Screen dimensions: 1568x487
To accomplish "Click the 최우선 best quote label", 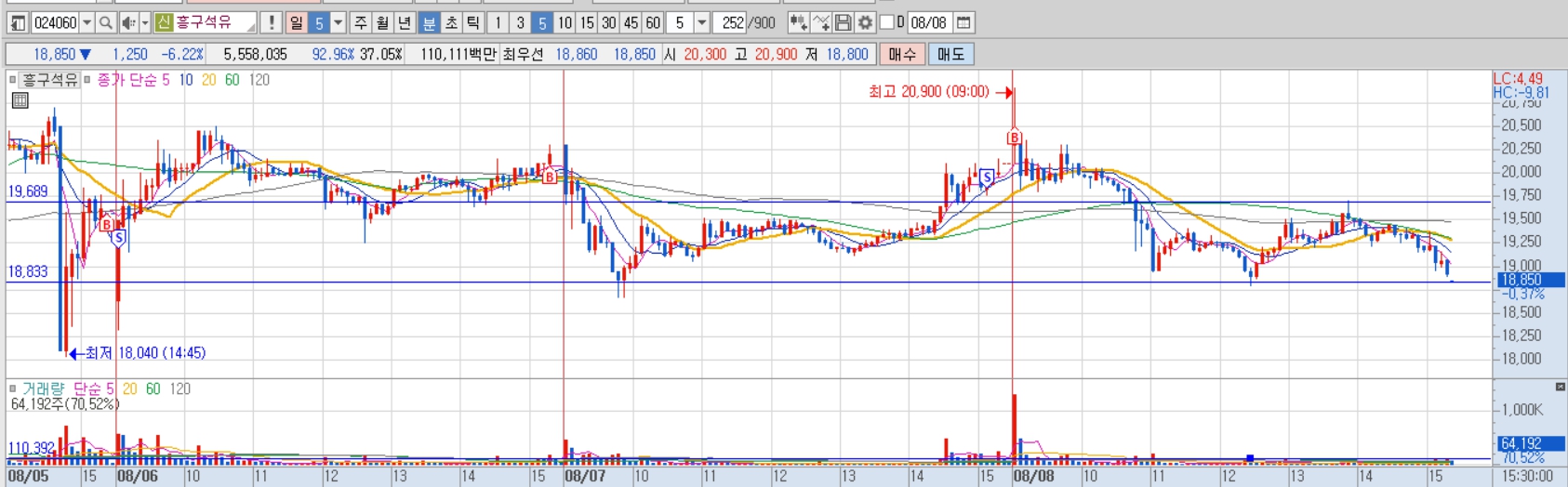I will click(x=523, y=54).
